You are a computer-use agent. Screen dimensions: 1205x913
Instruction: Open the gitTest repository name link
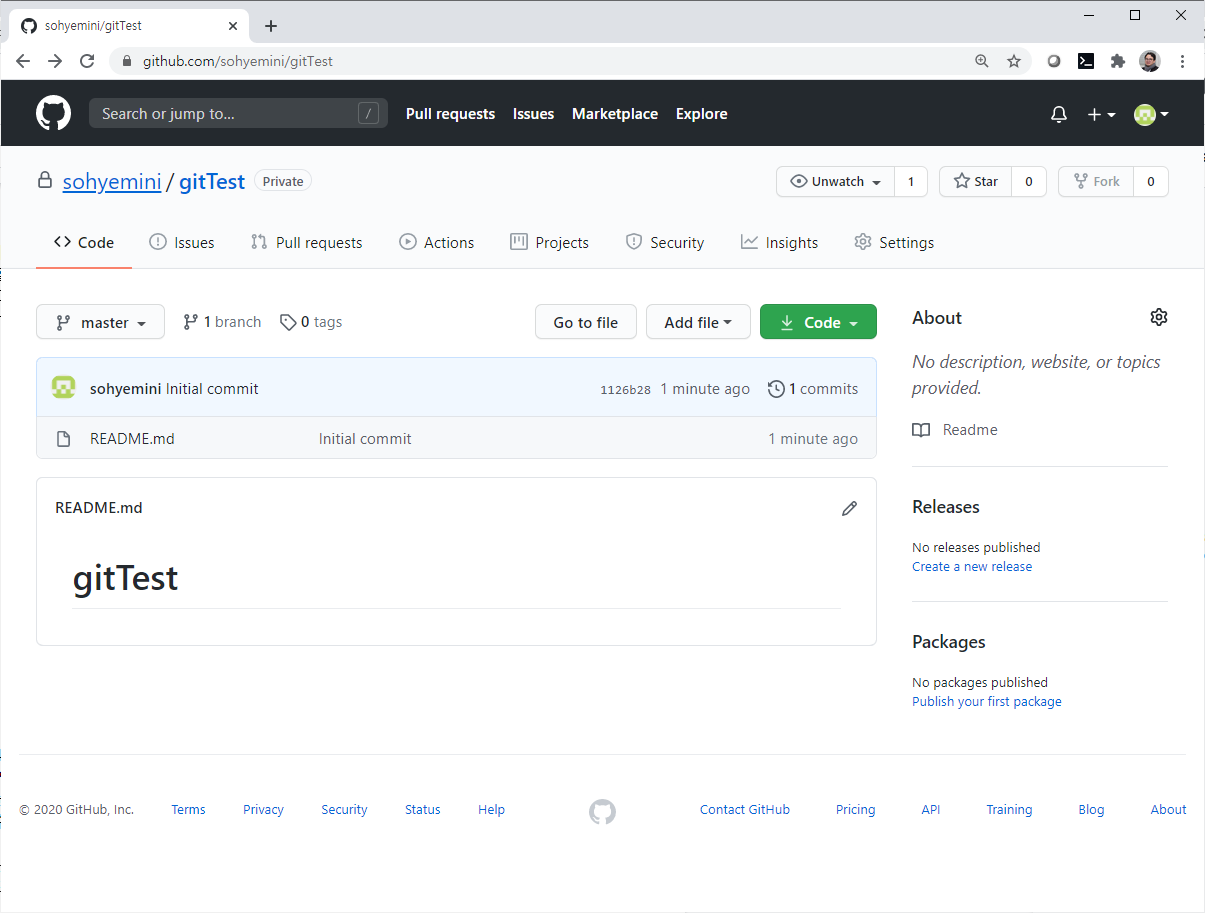pyautogui.click(x=212, y=182)
